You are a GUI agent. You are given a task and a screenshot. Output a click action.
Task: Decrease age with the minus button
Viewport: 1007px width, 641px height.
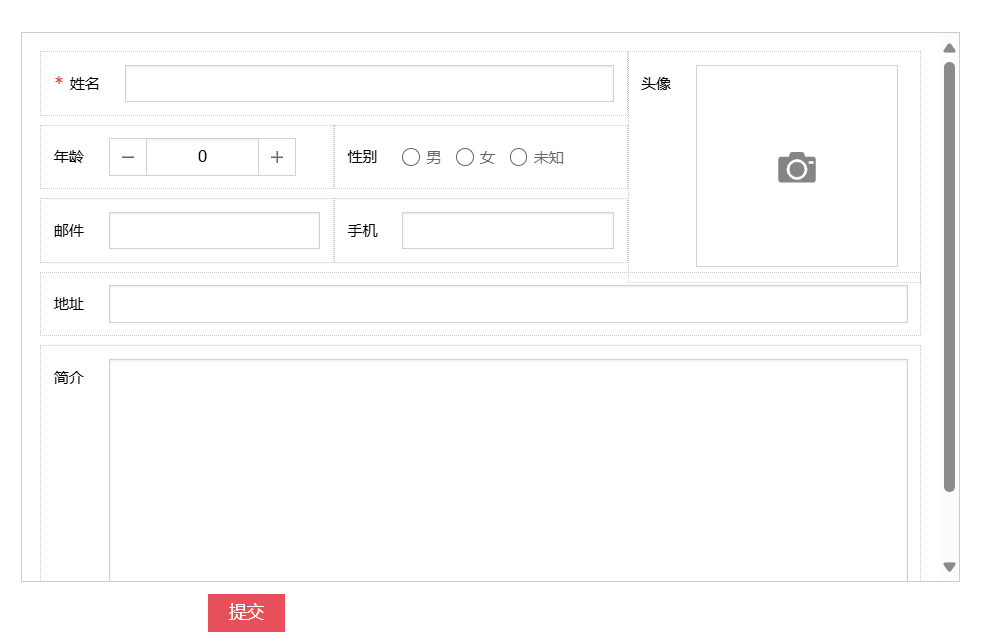pos(128,157)
